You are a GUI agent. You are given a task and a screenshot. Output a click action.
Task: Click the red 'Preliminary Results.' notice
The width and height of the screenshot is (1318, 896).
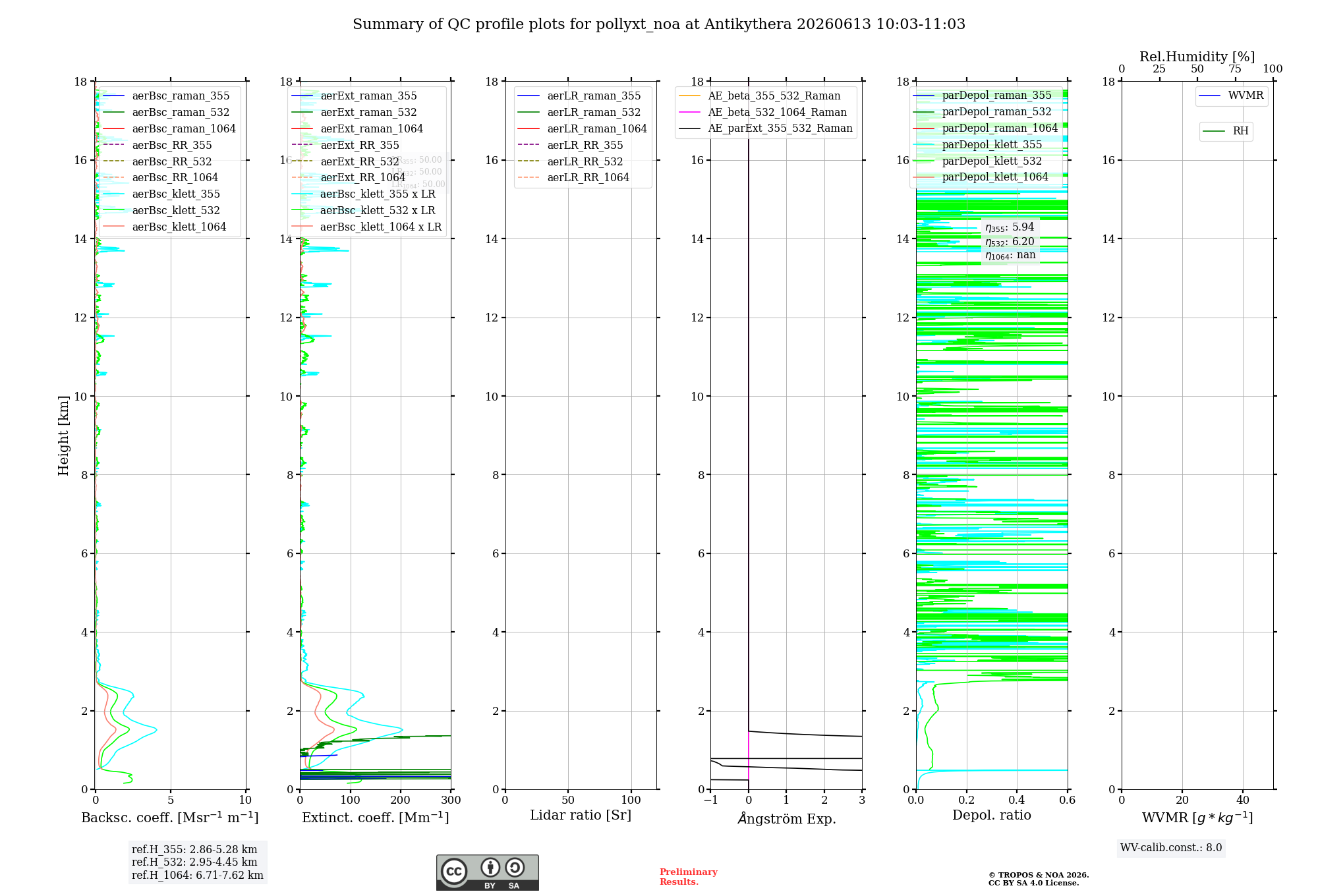pos(689,877)
